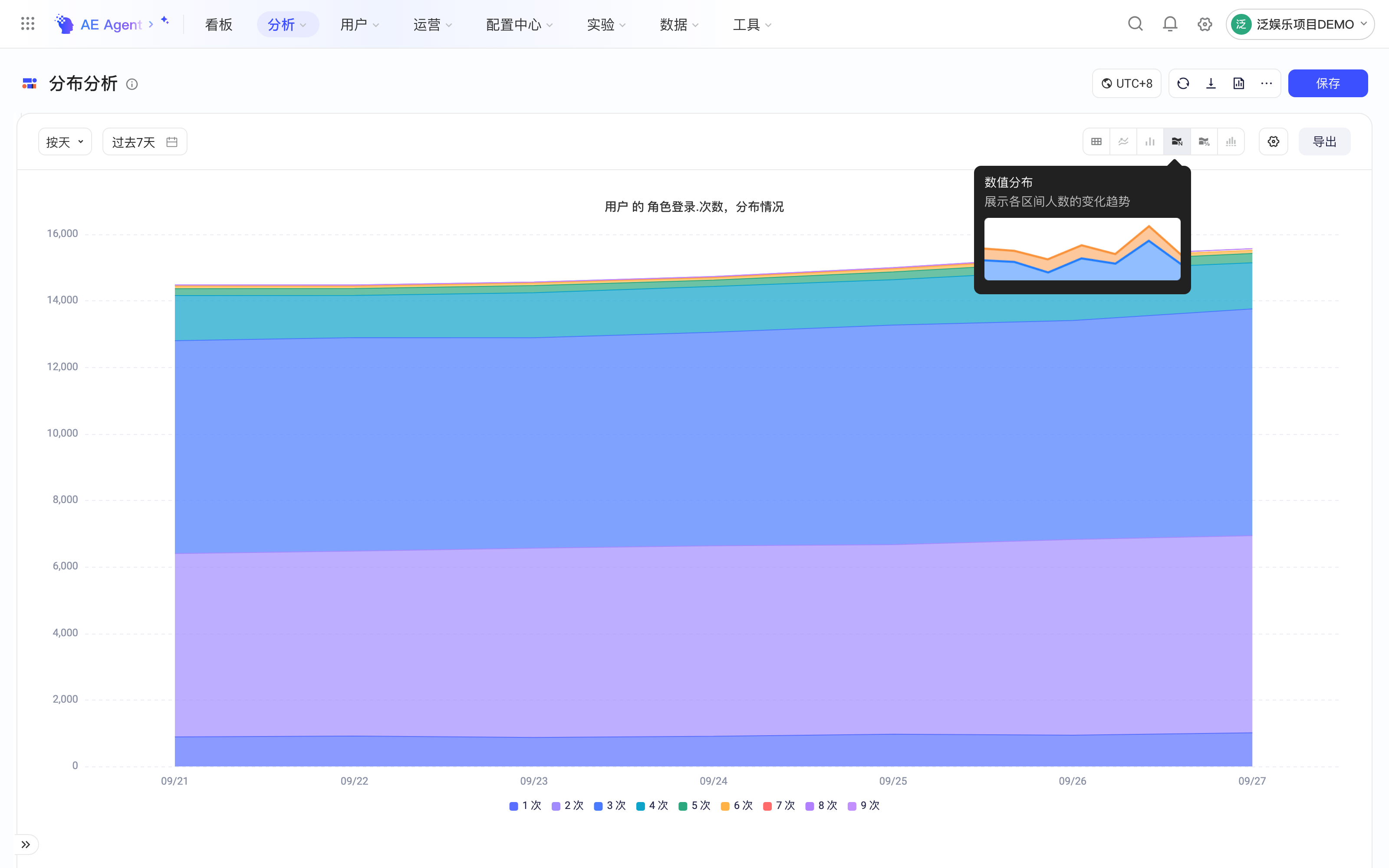This screenshot has width=1389, height=868.
Task: Expand the 分析 menu
Action: coord(287,24)
